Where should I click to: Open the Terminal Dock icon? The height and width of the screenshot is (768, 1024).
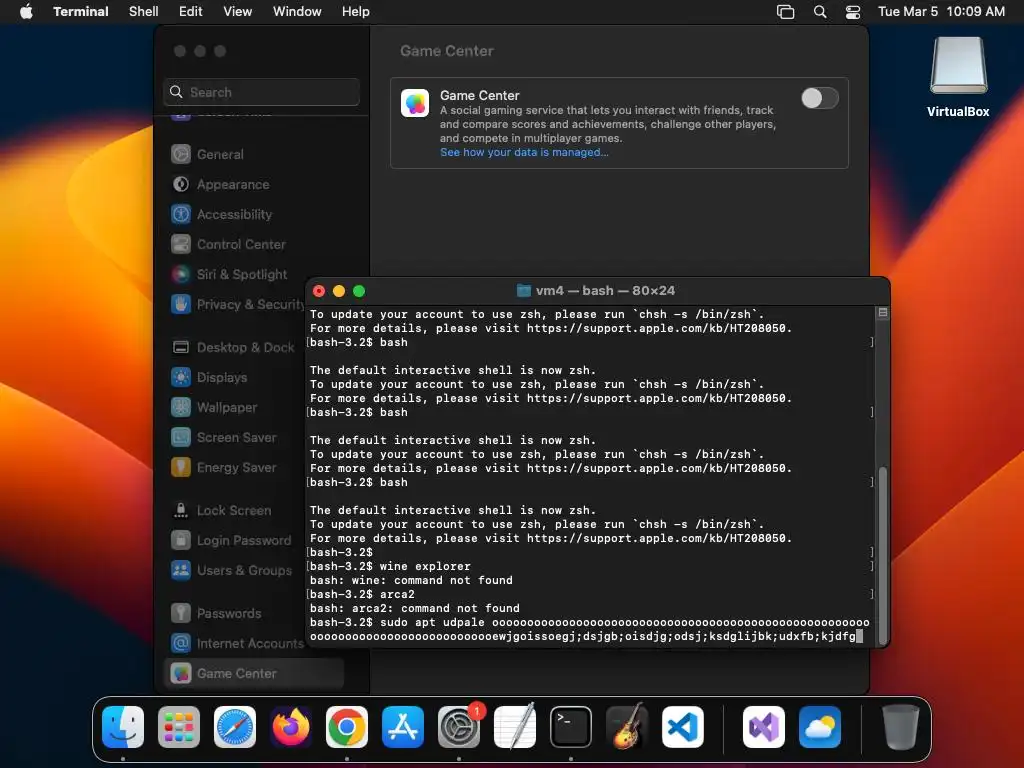[571, 727]
